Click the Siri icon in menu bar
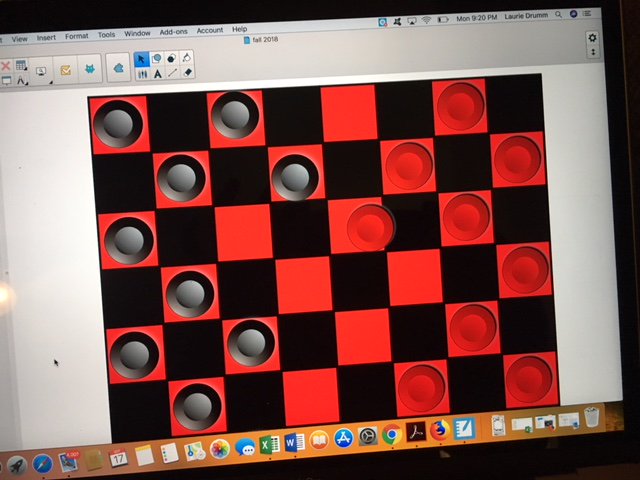The width and height of the screenshot is (640, 480). [573, 14]
